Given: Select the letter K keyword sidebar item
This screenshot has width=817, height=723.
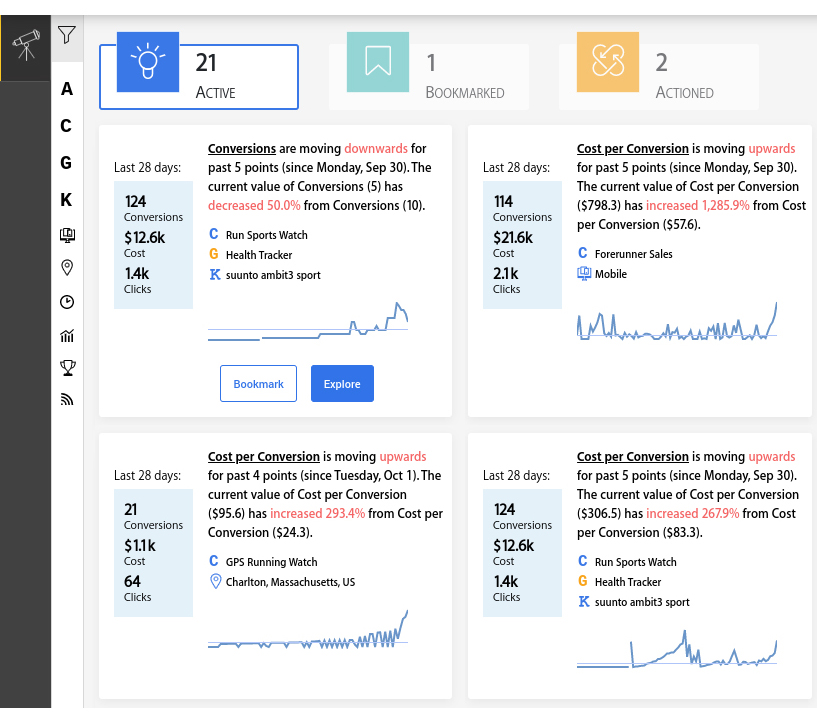Looking at the screenshot, I should [x=66, y=200].
